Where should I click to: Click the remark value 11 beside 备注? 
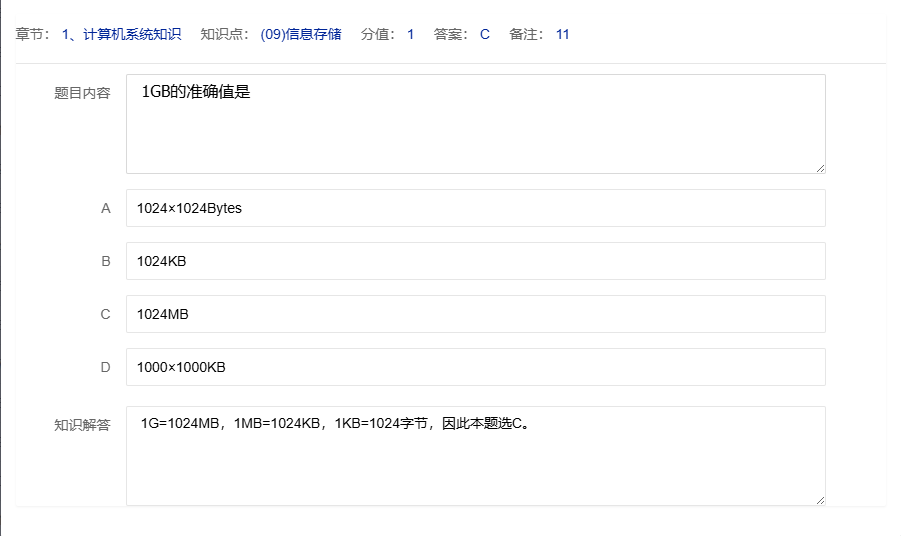pos(562,34)
